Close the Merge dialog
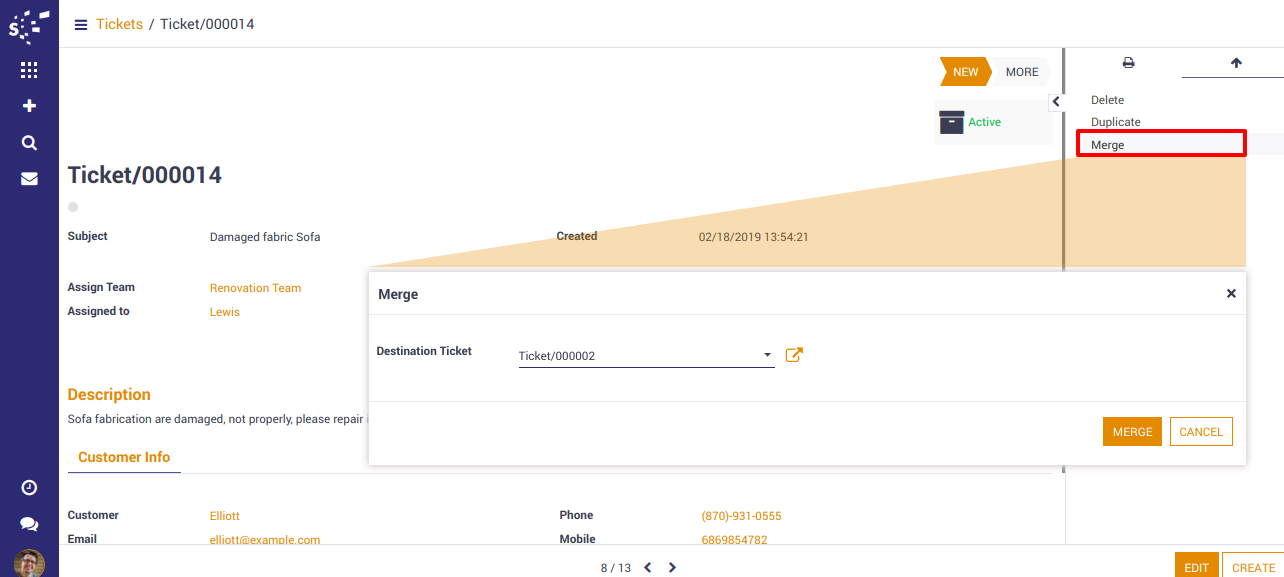This screenshot has height=577, width=1284. tap(1231, 294)
